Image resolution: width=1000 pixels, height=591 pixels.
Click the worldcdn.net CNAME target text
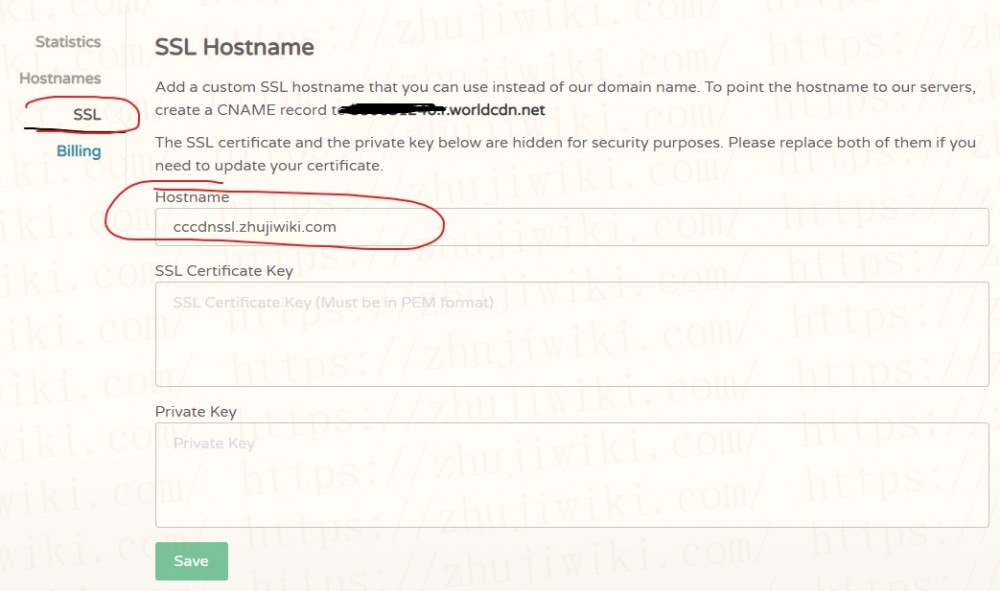[x=496, y=110]
